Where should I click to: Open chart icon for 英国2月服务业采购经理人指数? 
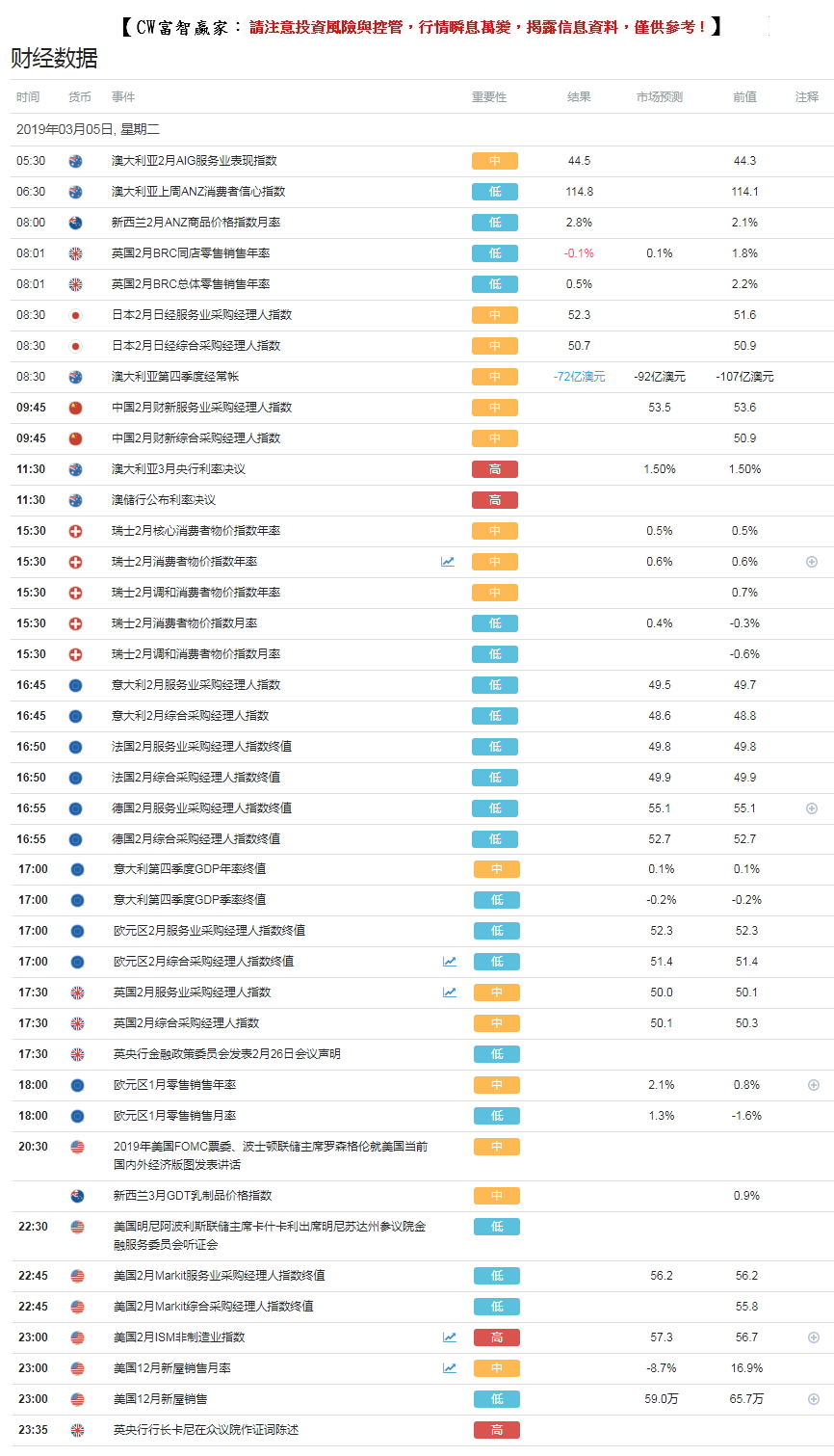click(x=450, y=993)
